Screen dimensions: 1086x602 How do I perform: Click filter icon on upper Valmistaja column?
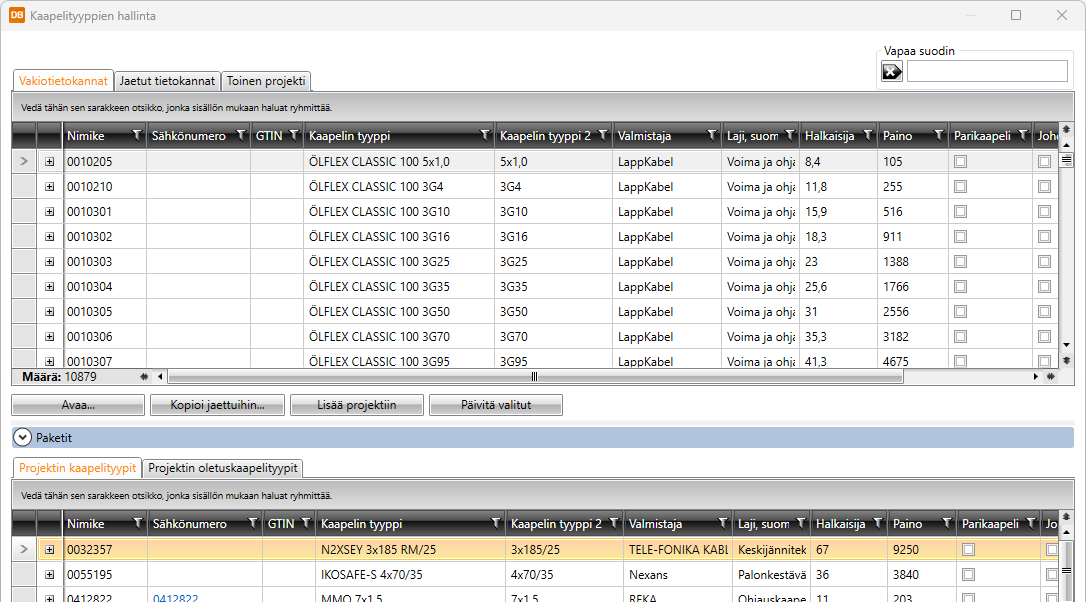point(712,135)
